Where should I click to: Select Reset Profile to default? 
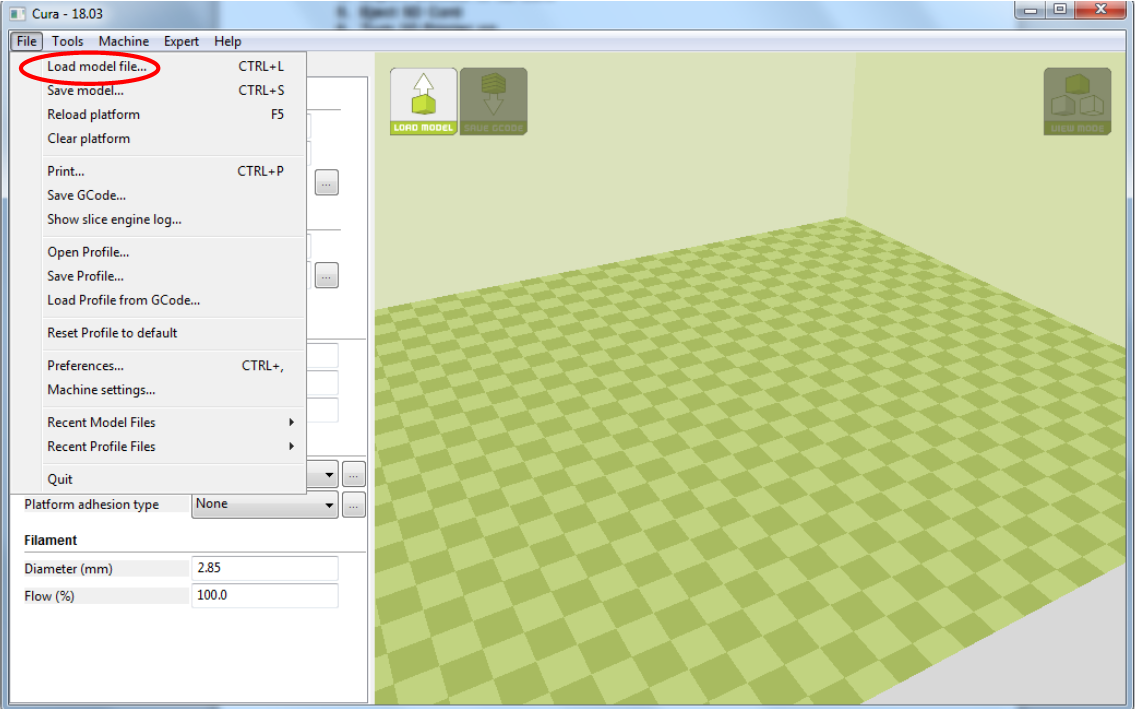coord(112,333)
